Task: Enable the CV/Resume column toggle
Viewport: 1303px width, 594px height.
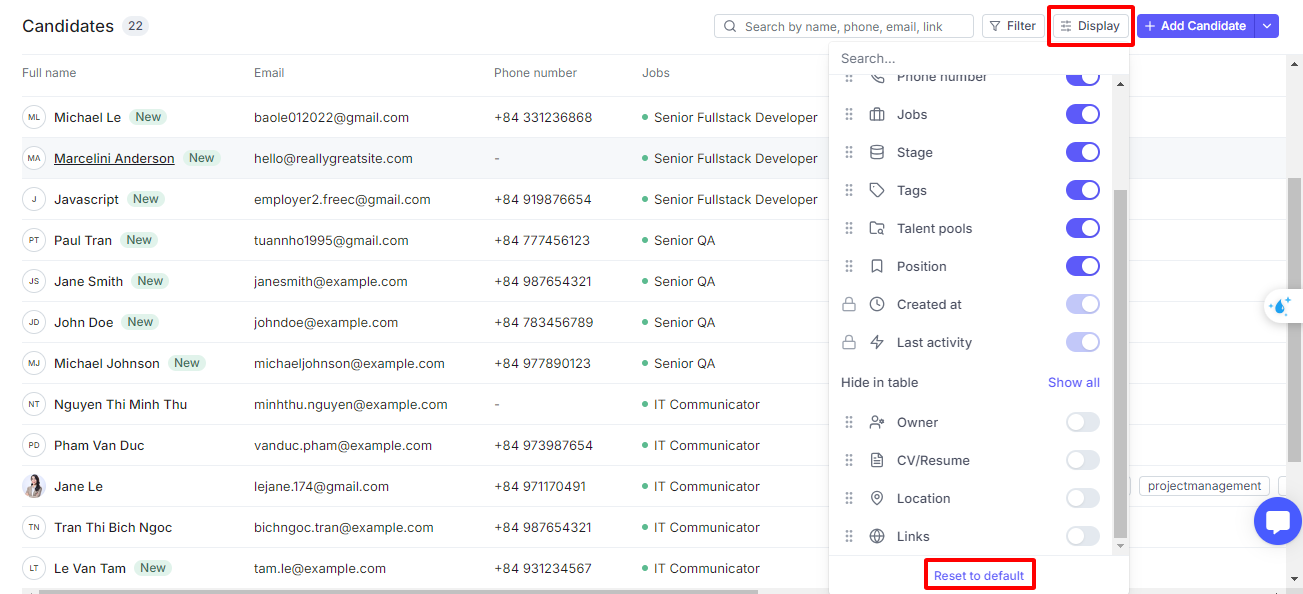Action: 1083,461
